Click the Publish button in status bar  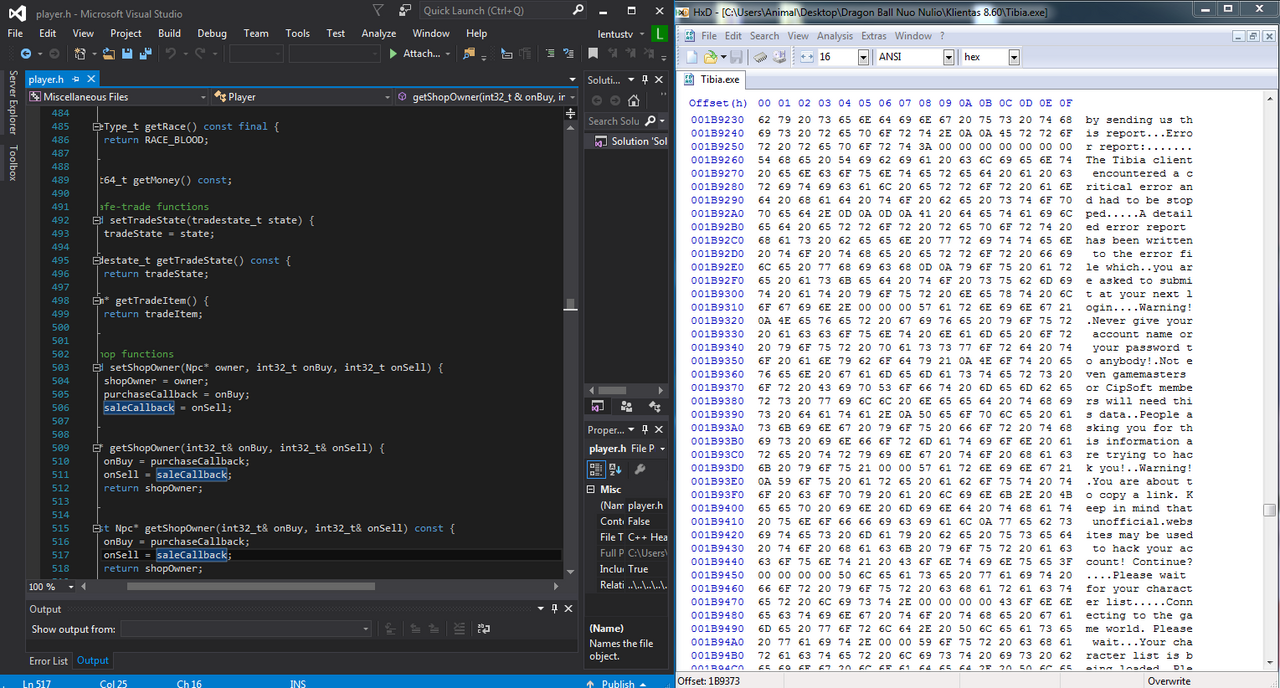pyautogui.click(x=617, y=682)
